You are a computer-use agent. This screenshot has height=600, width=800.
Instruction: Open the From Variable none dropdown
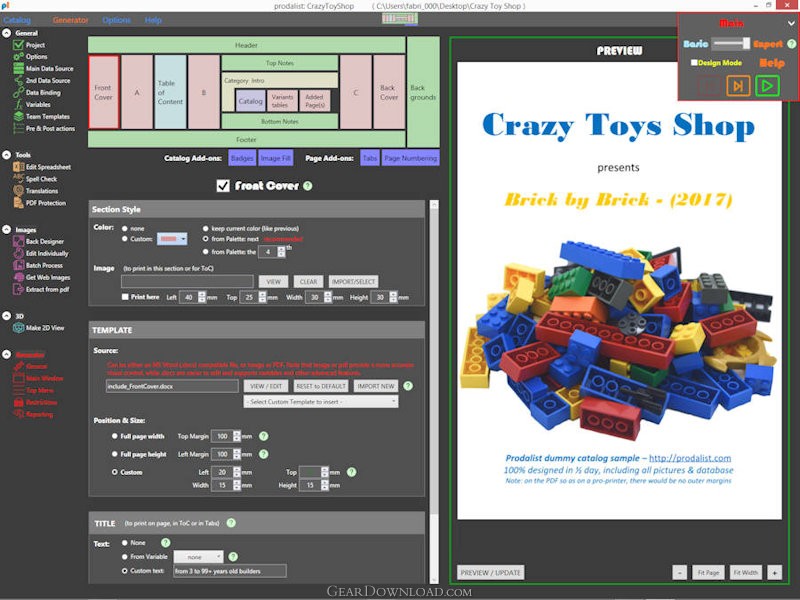[x=198, y=557]
